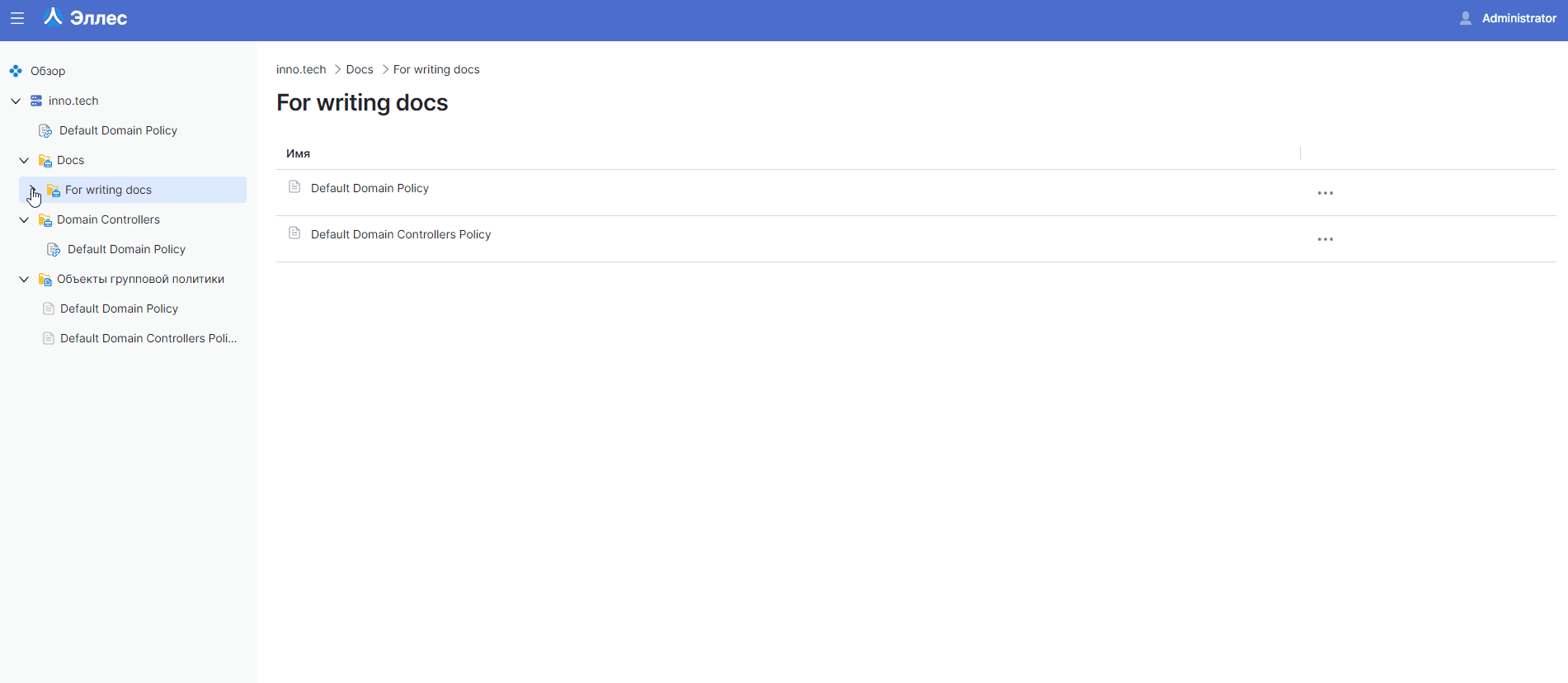
Task: Open three-dots menu for Default Domain Controllers Policy row
Action: pos(1325,239)
